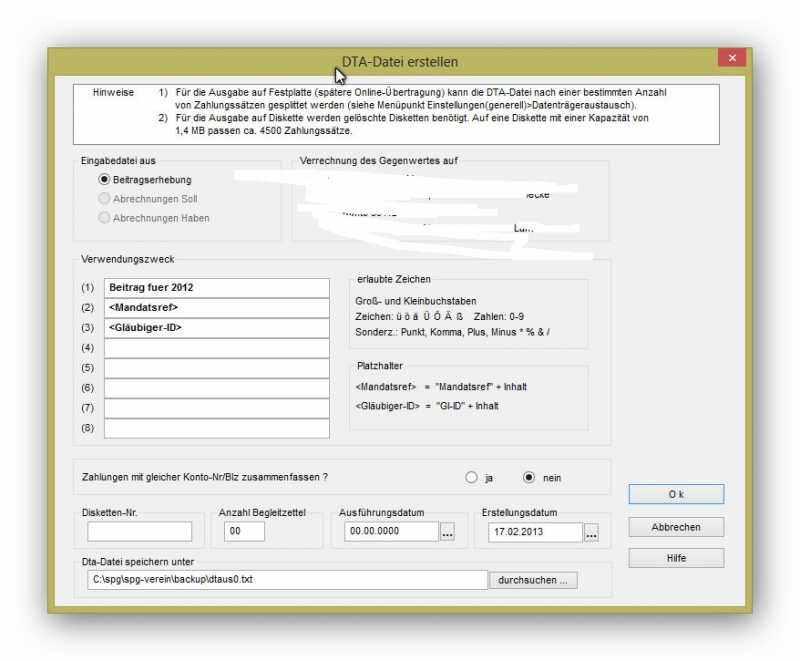Click 'durchsuchen ...' to browse file path

[533, 580]
